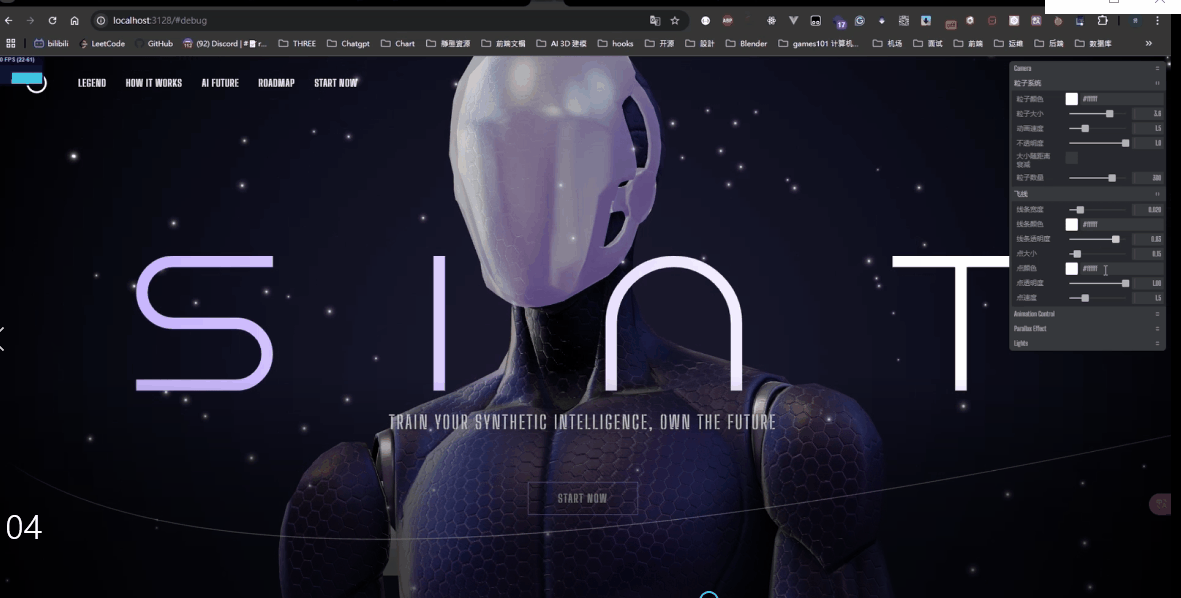This screenshot has height=598, width=1181.
Task: Open the games101 bookmarks folder
Action: point(818,44)
